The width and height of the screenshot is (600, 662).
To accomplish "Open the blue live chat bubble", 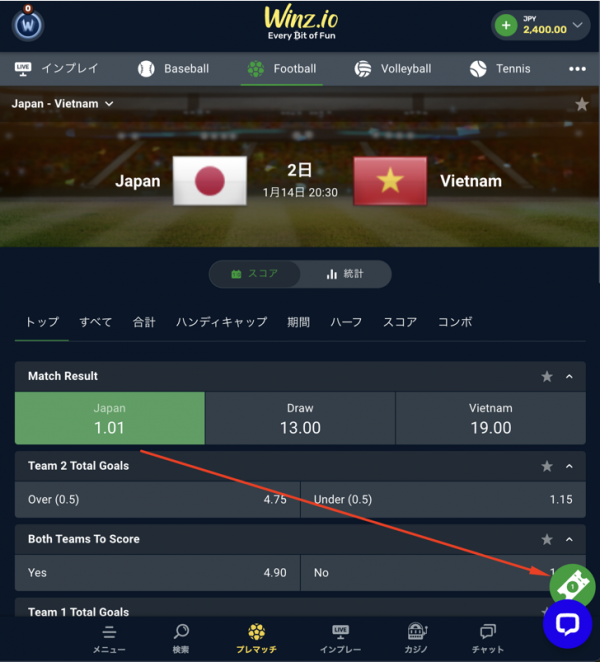I will click(567, 624).
